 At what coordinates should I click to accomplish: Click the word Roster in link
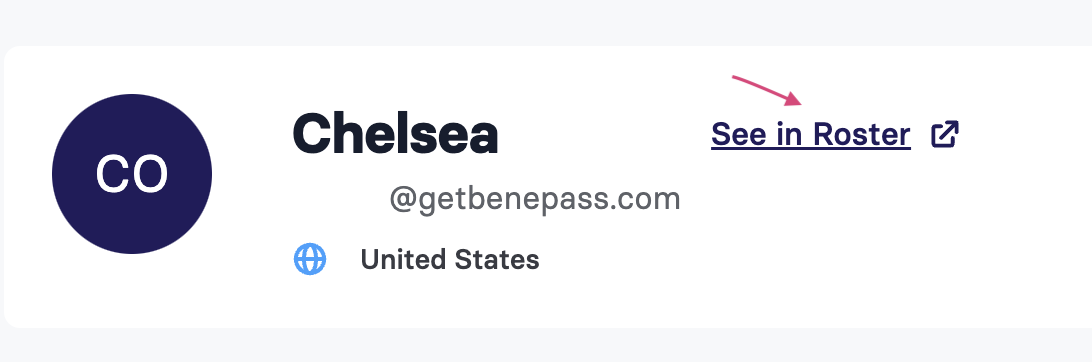pos(861,134)
